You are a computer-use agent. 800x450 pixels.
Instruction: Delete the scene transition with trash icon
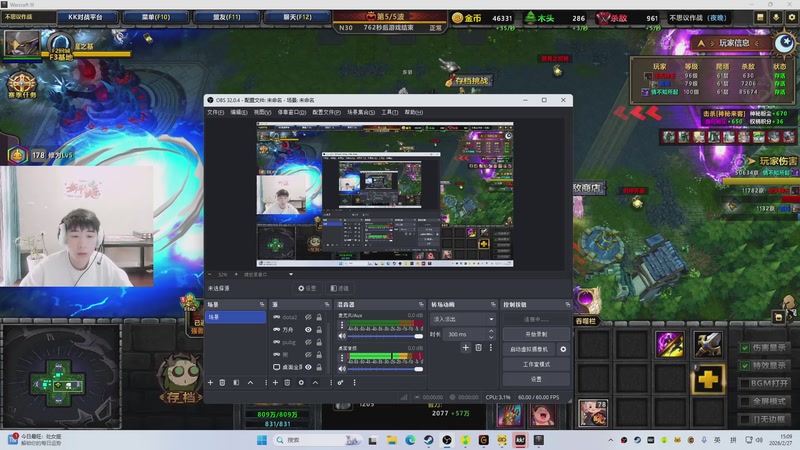(479, 347)
